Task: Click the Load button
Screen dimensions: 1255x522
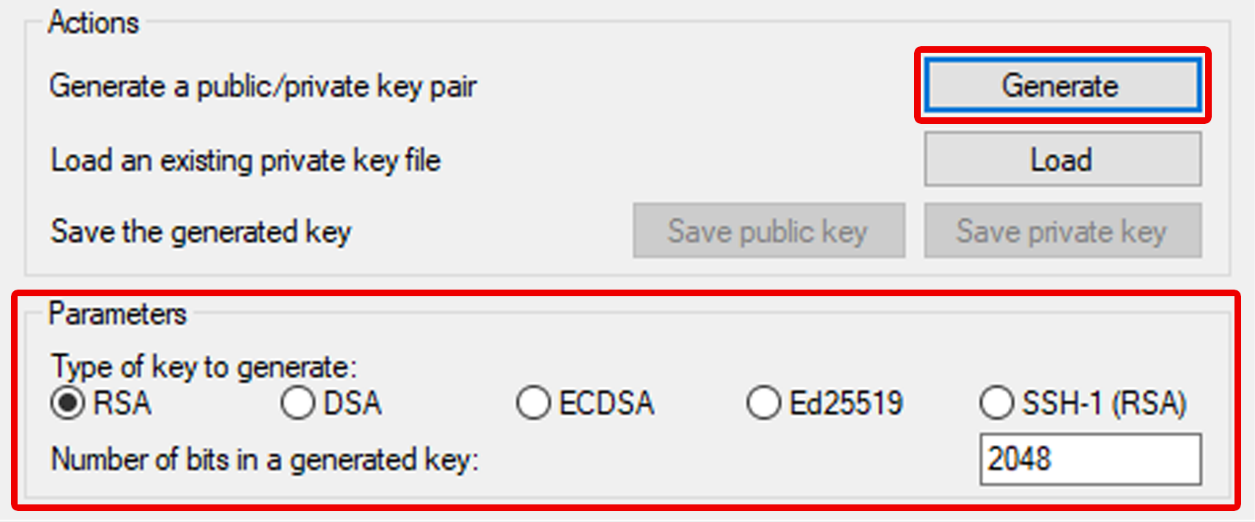Action: pos(1061,160)
